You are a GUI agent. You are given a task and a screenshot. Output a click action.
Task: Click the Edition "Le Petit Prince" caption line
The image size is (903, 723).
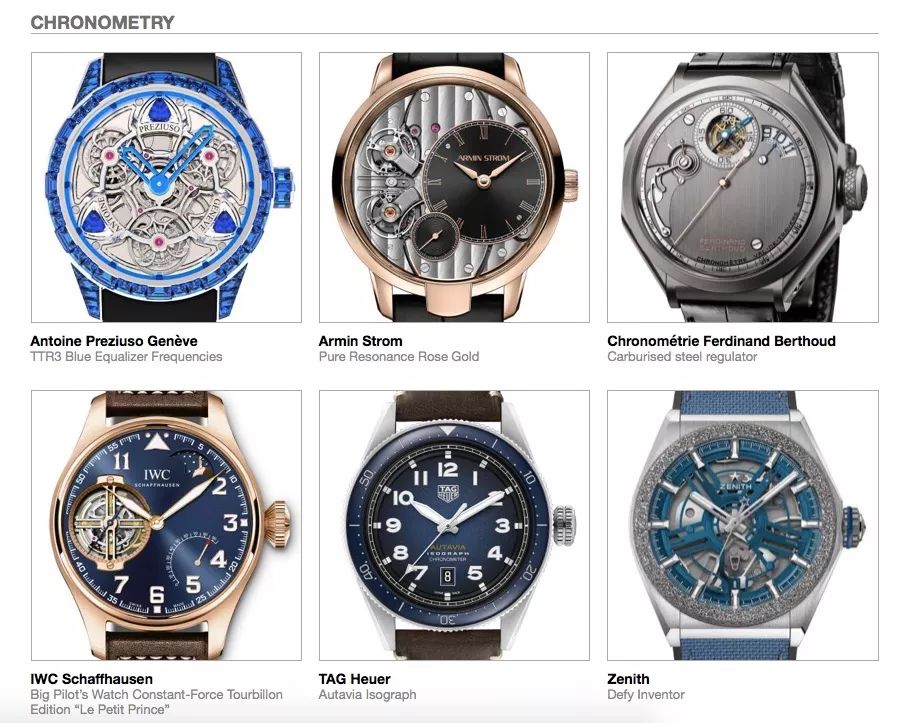pyautogui.click(x=100, y=710)
